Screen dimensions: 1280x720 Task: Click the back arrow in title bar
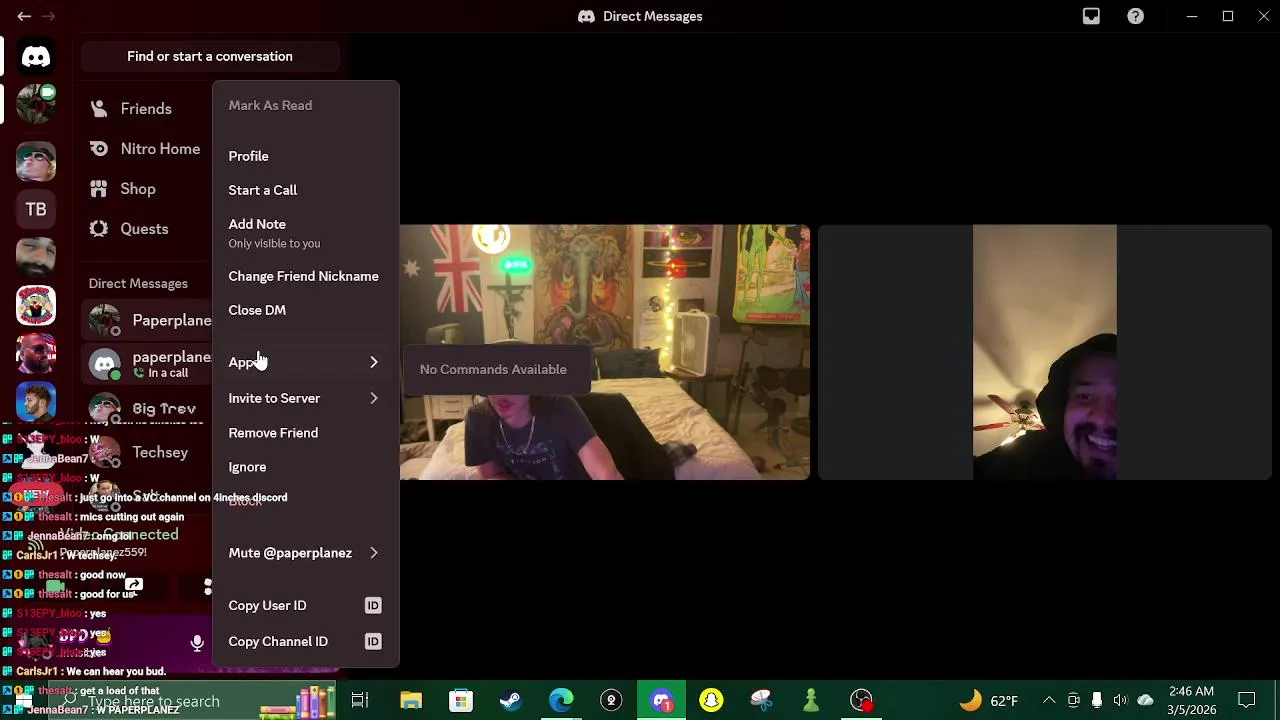[24, 16]
